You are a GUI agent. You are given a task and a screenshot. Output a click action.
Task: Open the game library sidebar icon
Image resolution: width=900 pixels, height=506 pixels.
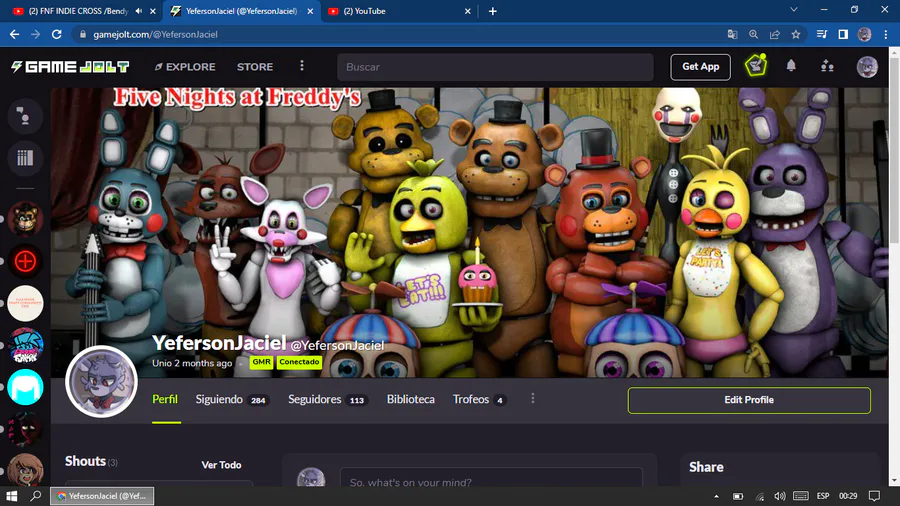pos(25,158)
